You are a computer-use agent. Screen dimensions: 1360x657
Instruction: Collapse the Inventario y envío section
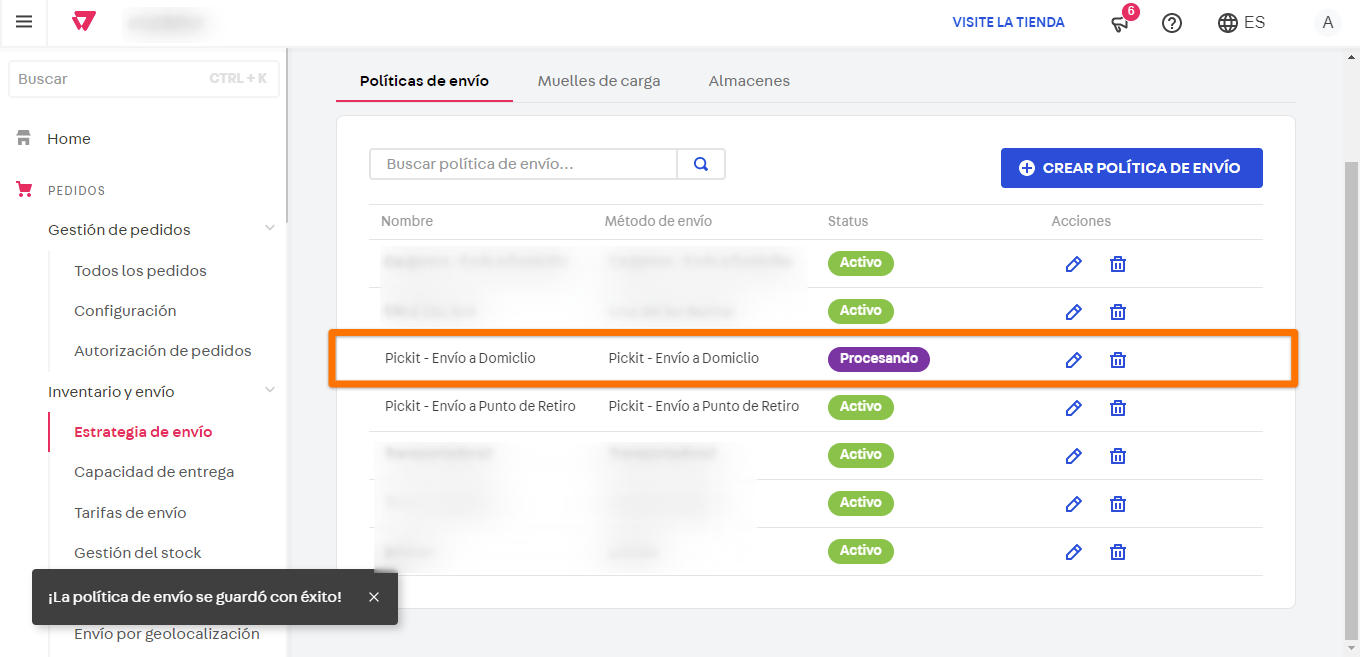[269, 391]
